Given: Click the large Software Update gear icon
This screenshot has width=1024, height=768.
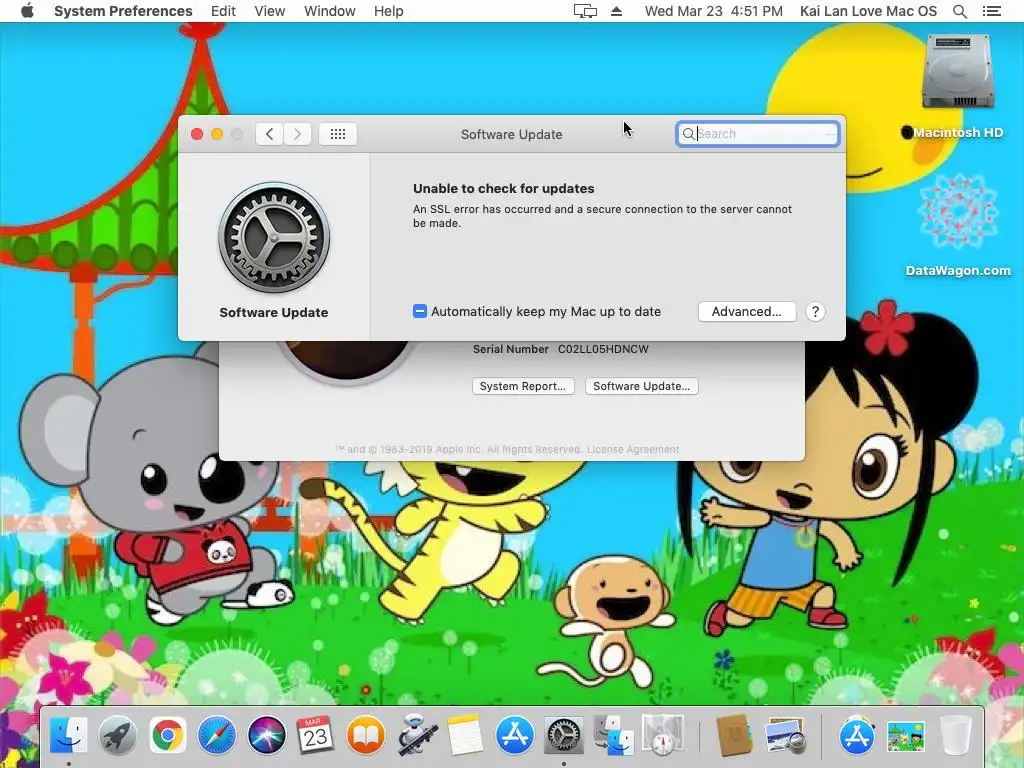Looking at the screenshot, I should coord(274,237).
